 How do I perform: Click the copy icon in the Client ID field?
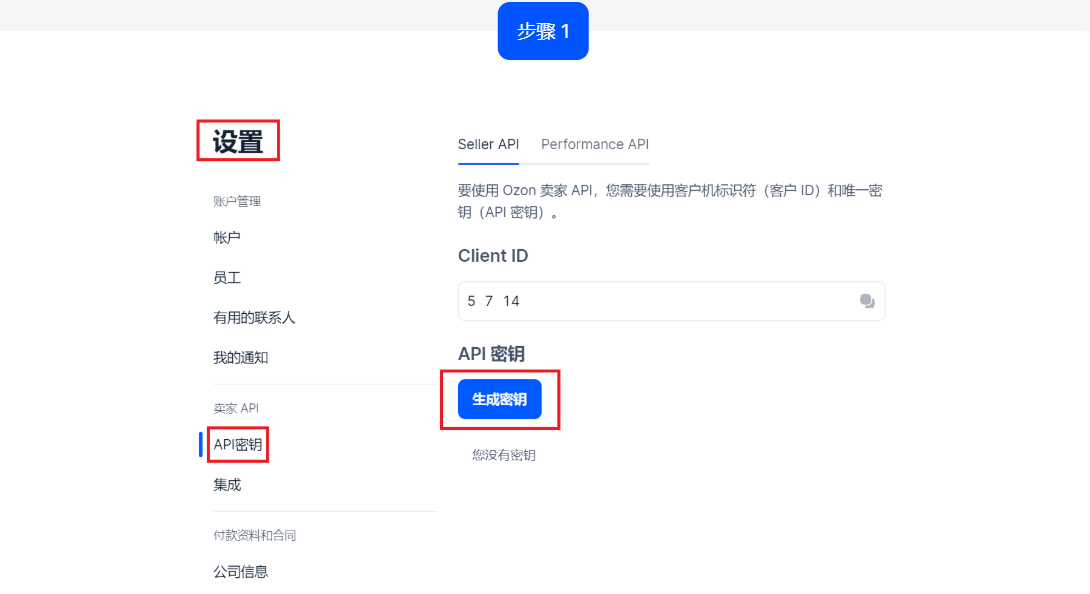click(x=866, y=300)
